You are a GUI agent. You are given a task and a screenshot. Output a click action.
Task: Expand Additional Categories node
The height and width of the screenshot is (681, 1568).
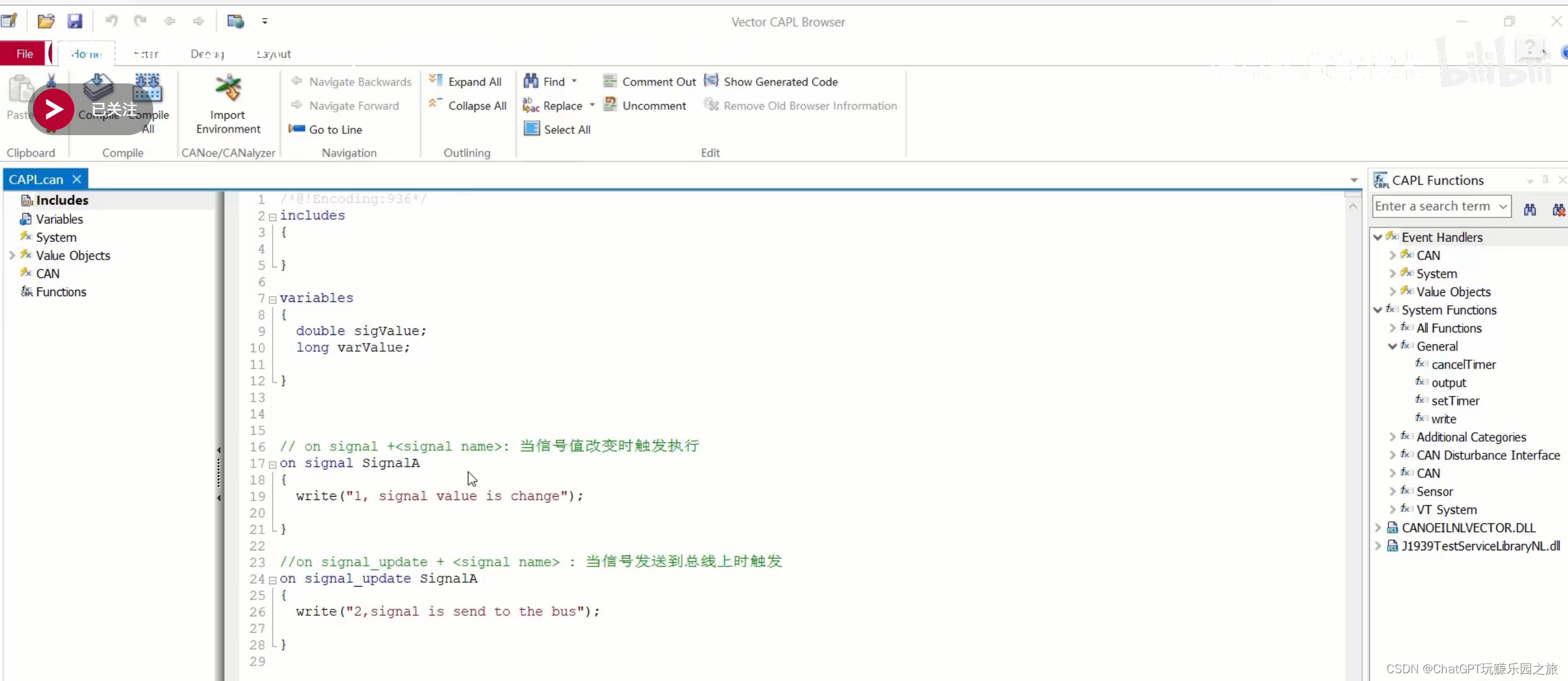1392,437
